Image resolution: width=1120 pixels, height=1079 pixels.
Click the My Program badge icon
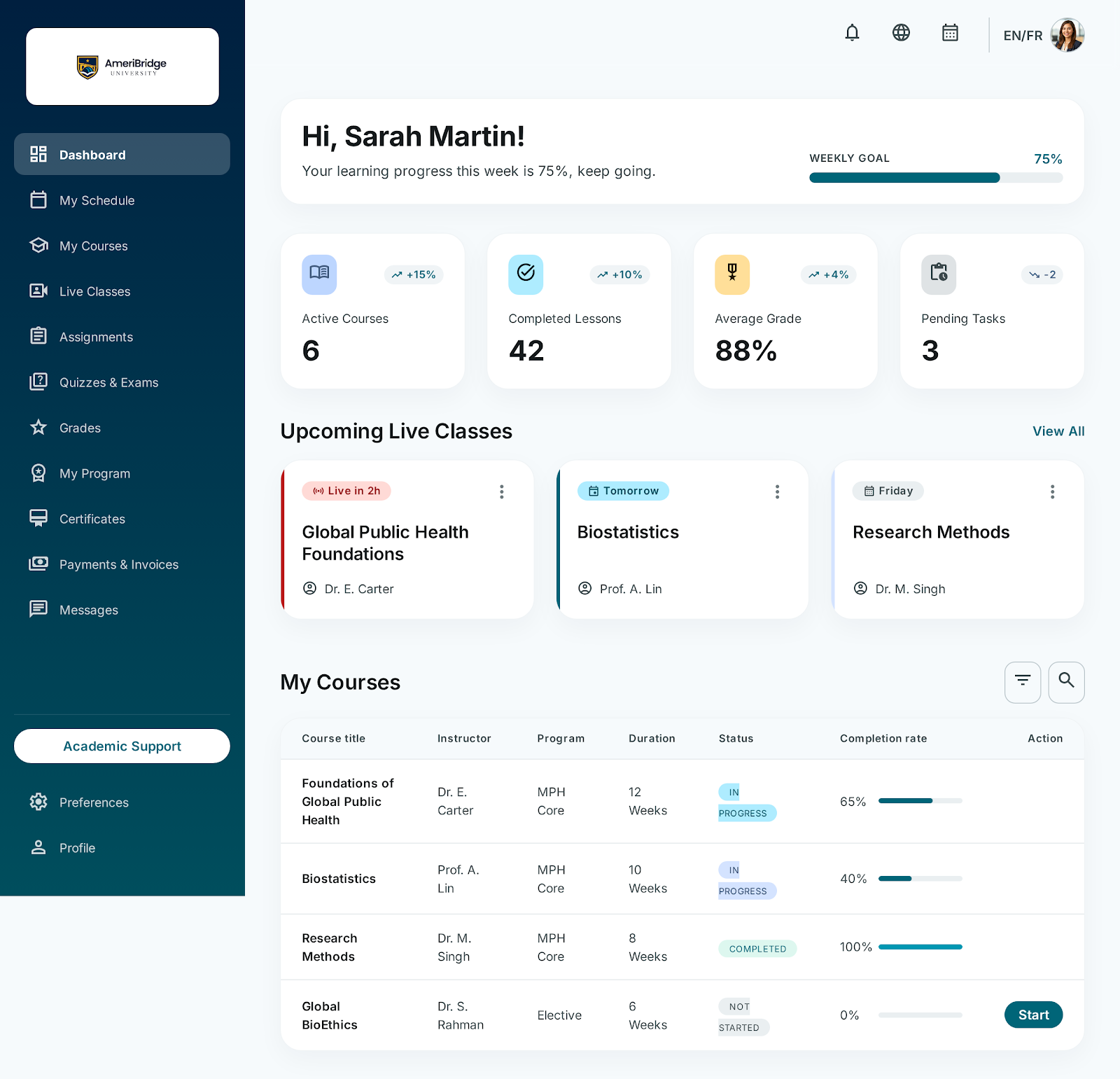[x=38, y=473]
